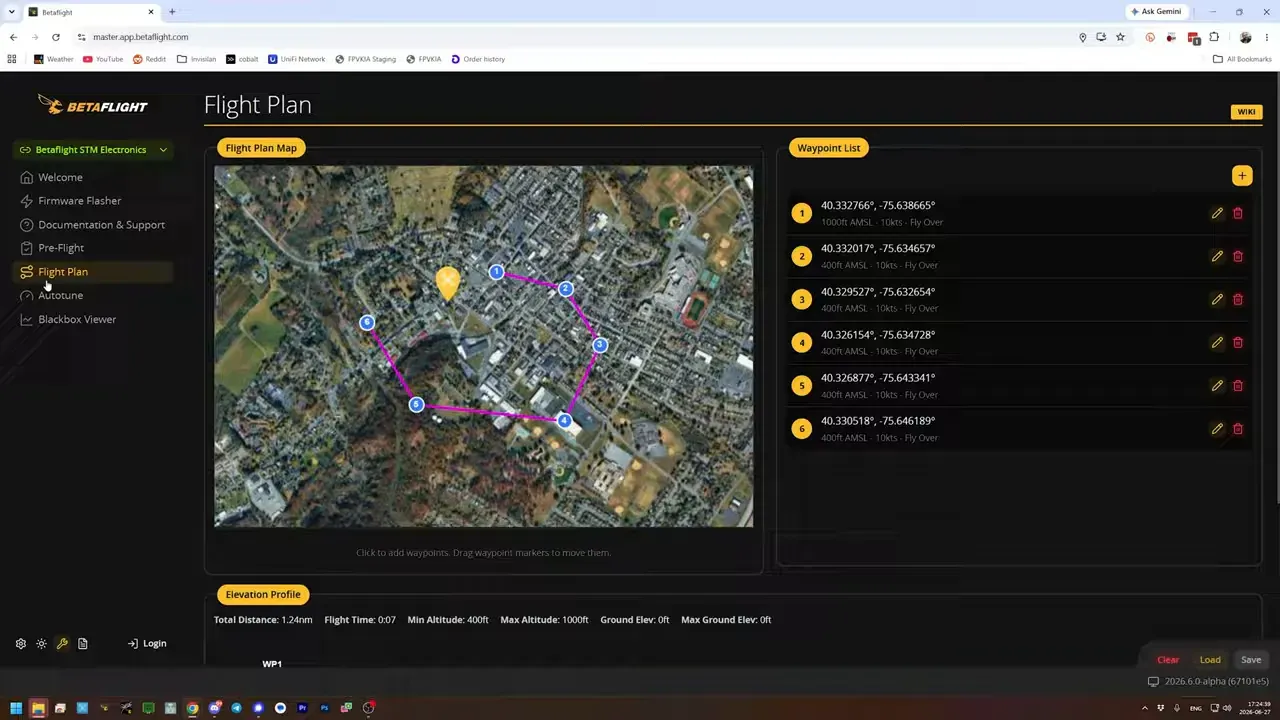This screenshot has height=720, width=1280.
Task: Click waypoint marker 4 on the map
Action: (564, 421)
